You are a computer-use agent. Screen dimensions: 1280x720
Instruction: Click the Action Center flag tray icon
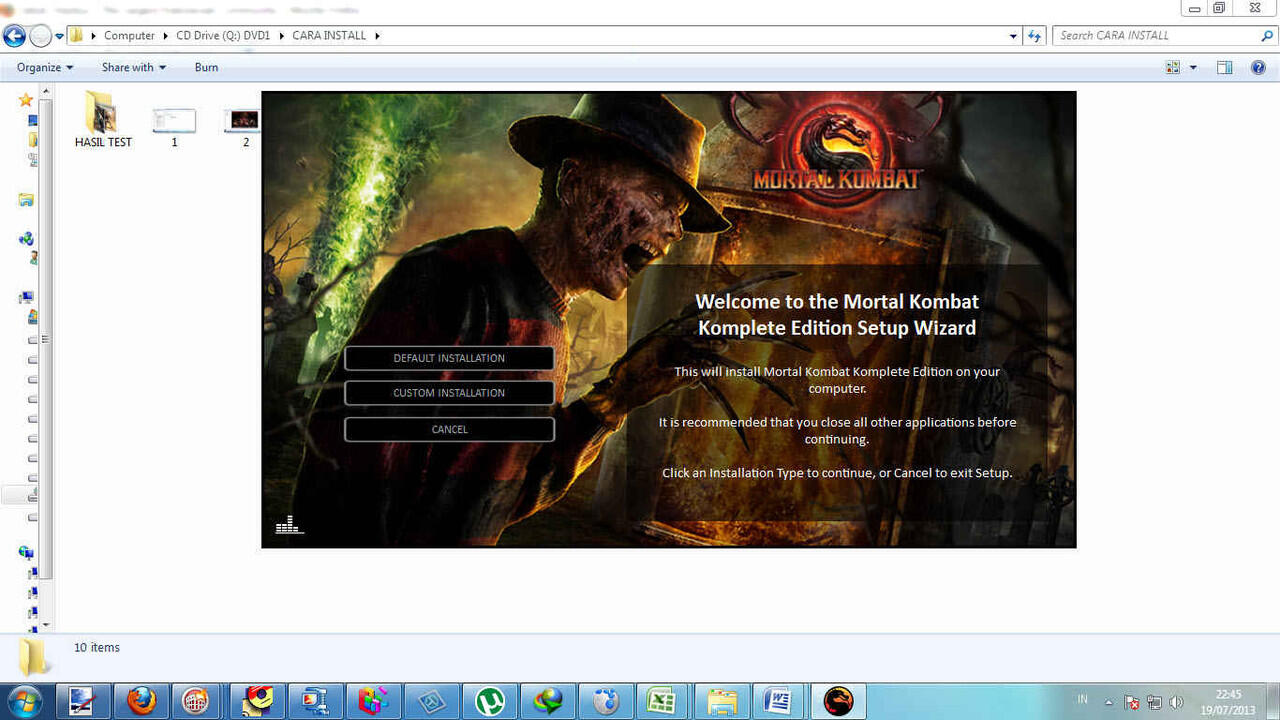point(1132,702)
